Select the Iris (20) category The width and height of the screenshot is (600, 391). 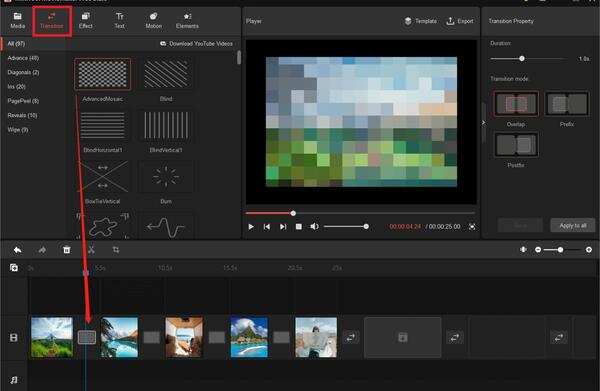coord(16,87)
